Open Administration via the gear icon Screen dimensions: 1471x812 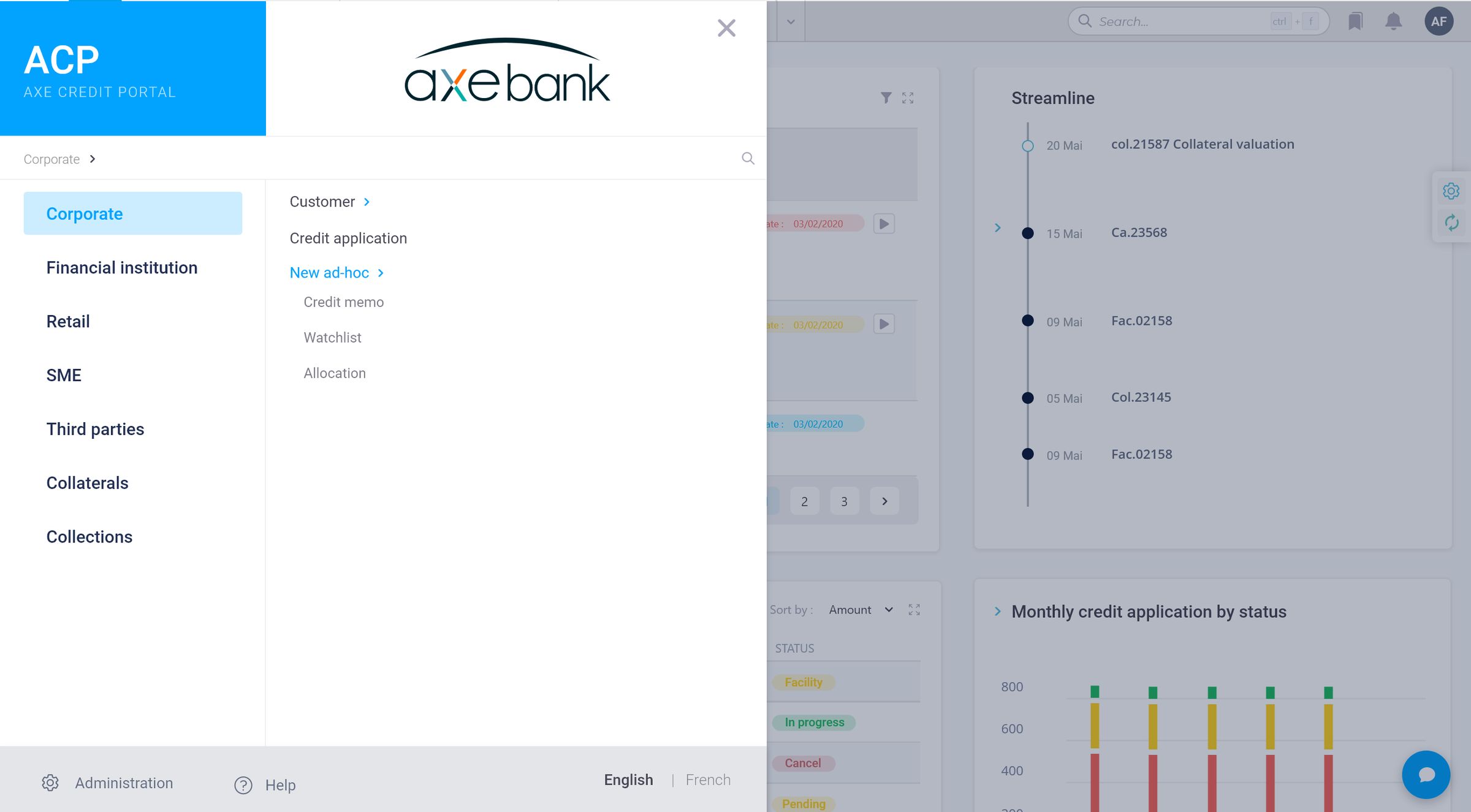click(x=50, y=783)
